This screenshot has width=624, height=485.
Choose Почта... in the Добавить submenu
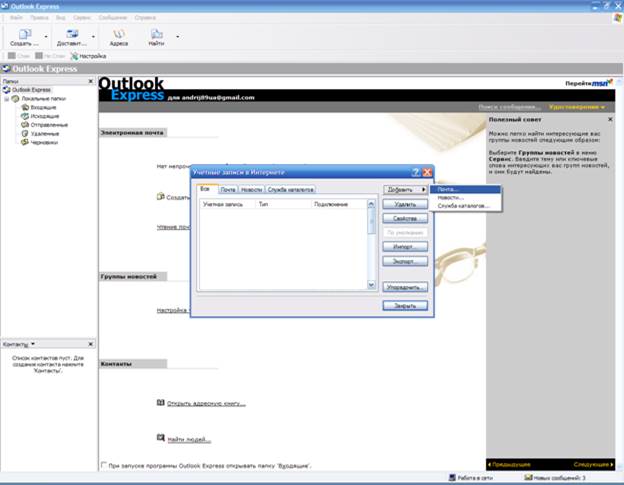click(465, 189)
